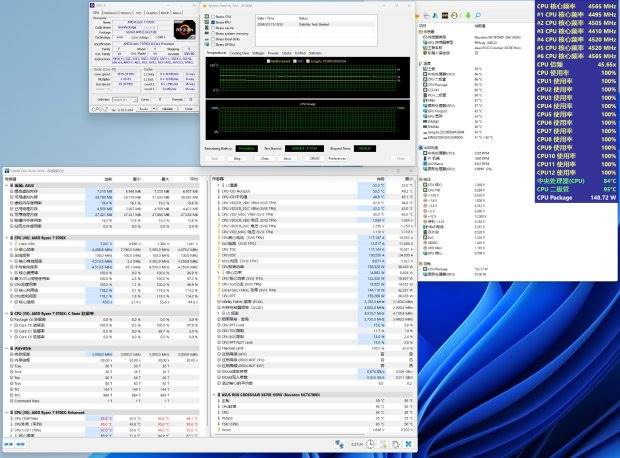Image resolution: width=620 pixels, height=458 pixels.
Task: Switch to Statistics tab in stability test
Action: (315, 53)
